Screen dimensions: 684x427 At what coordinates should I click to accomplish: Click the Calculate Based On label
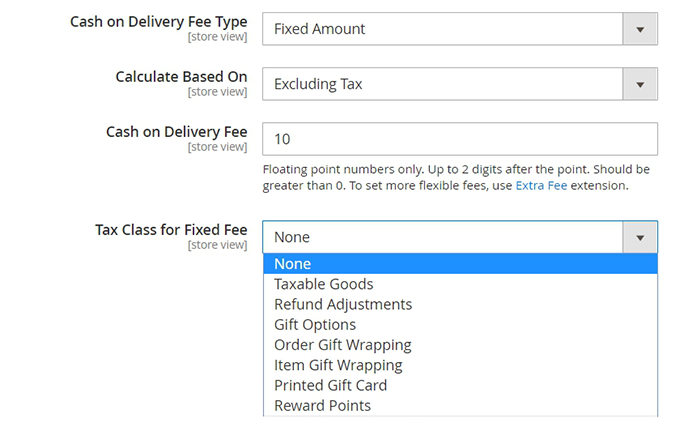pos(181,77)
